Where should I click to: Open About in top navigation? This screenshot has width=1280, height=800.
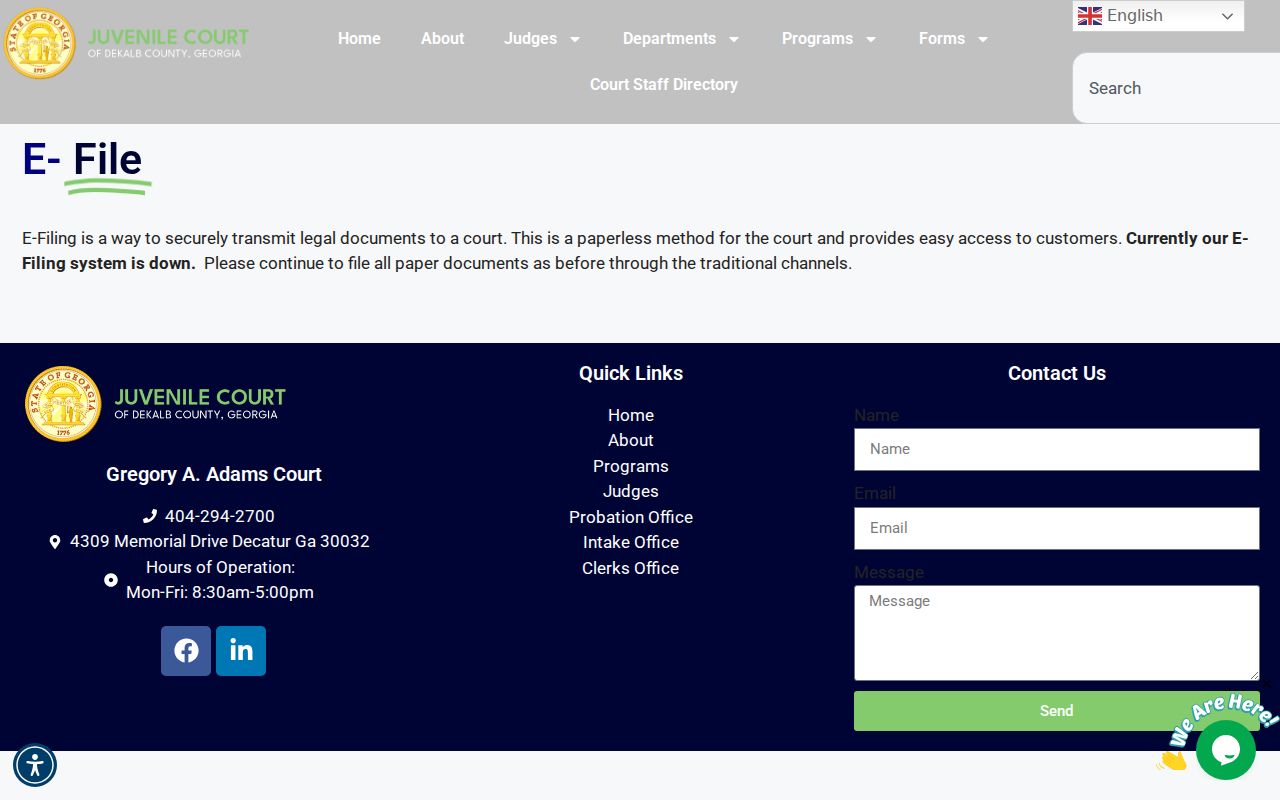[442, 39]
